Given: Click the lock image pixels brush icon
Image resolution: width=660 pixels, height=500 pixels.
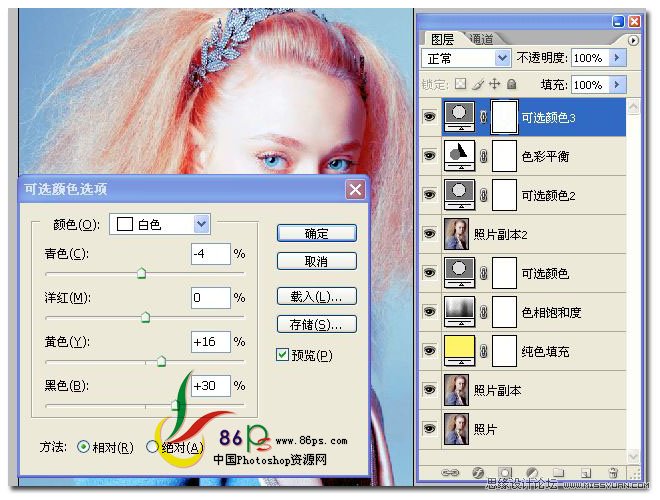Looking at the screenshot, I should [478, 84].
